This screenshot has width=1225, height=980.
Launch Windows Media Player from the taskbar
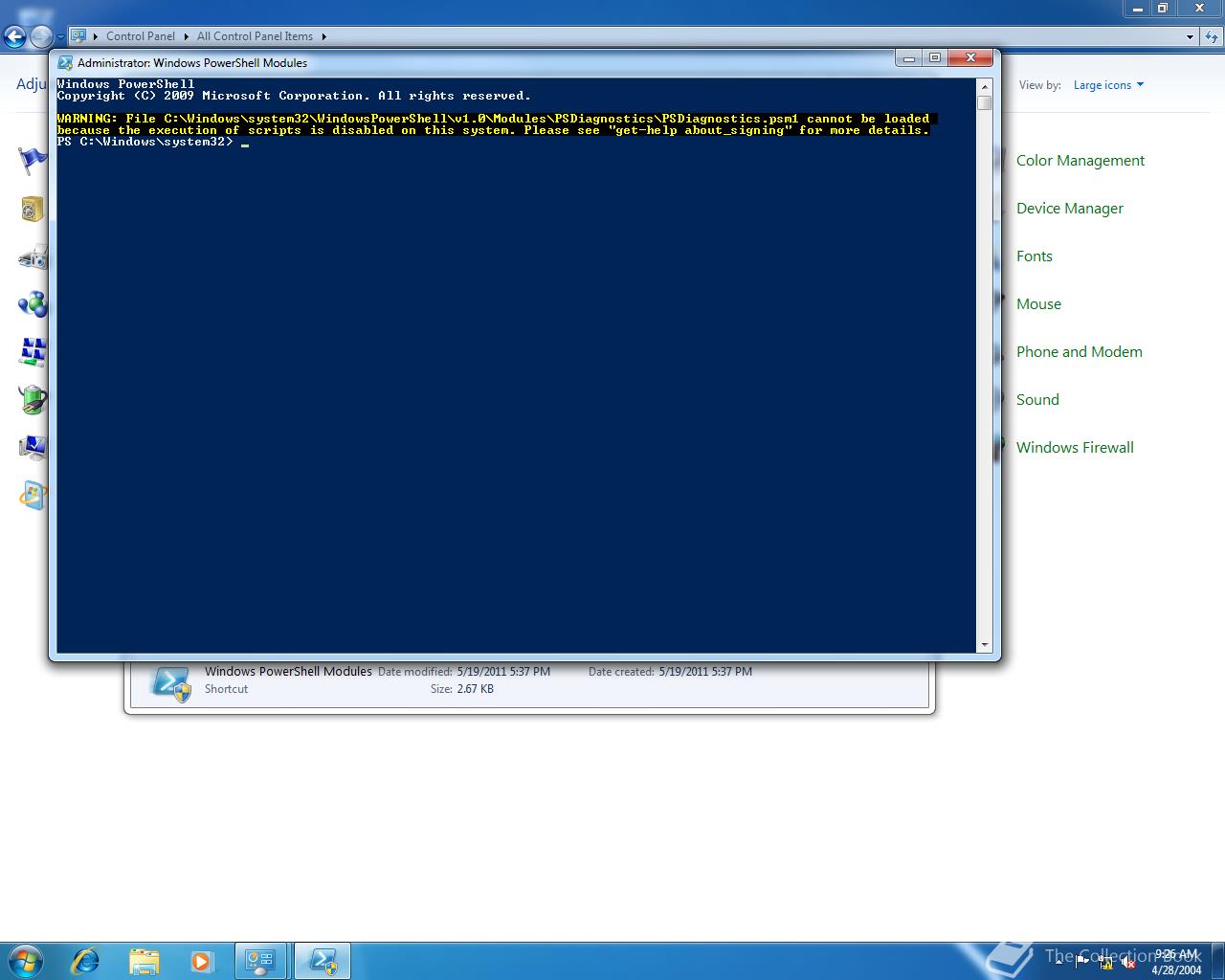[201, 960]
